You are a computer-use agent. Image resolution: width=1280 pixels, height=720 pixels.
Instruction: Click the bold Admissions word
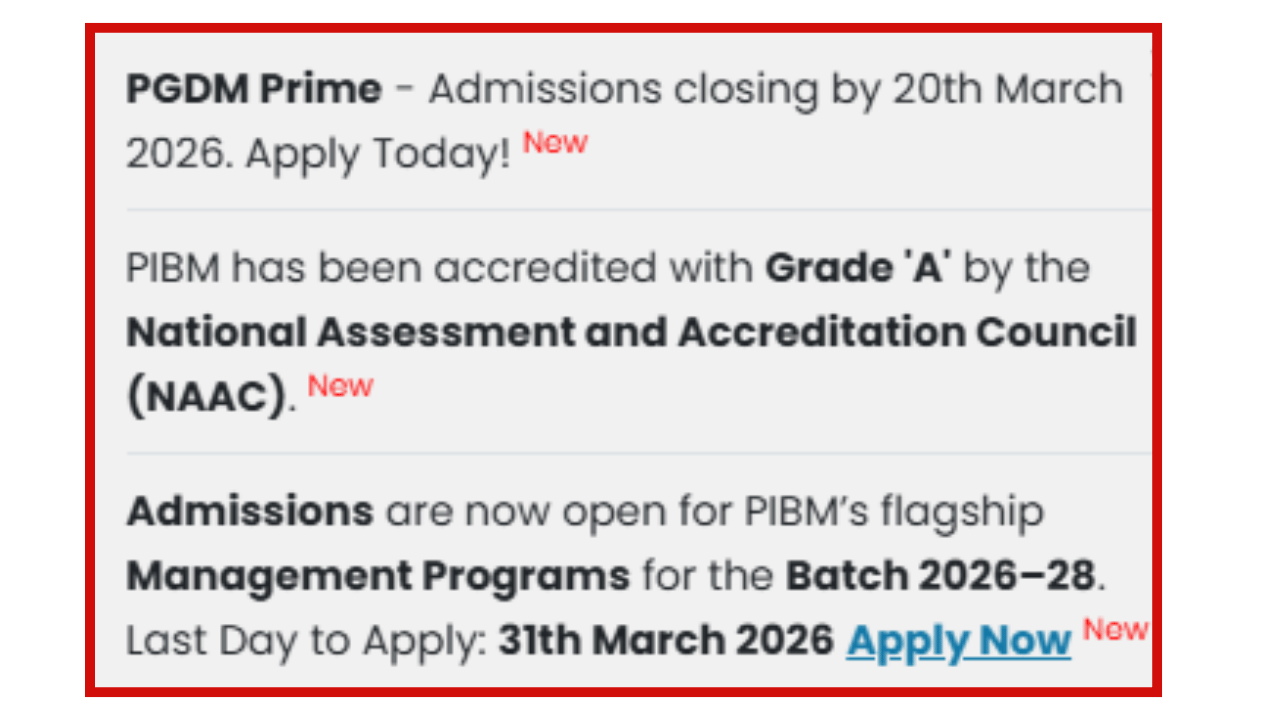(x=250, y=512)
